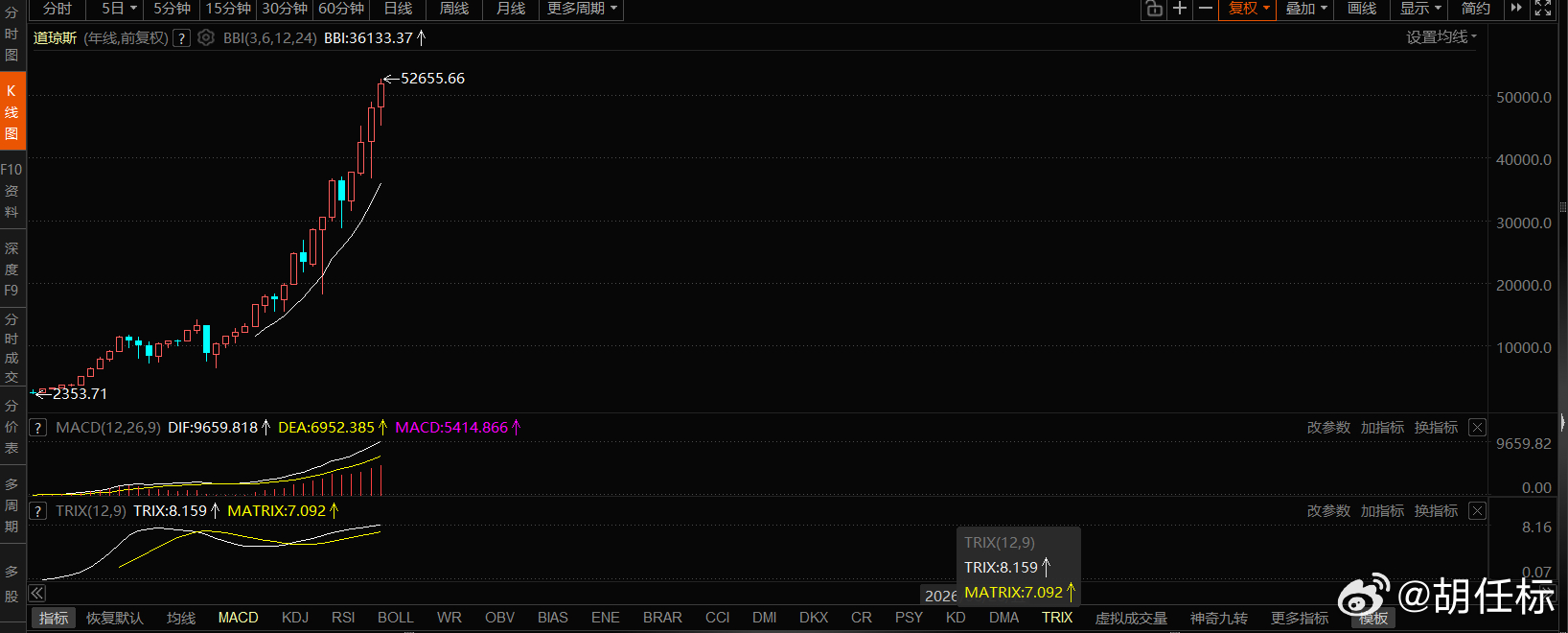
Task: Click TRIX panel help question mark
Action: coord(37,511)
